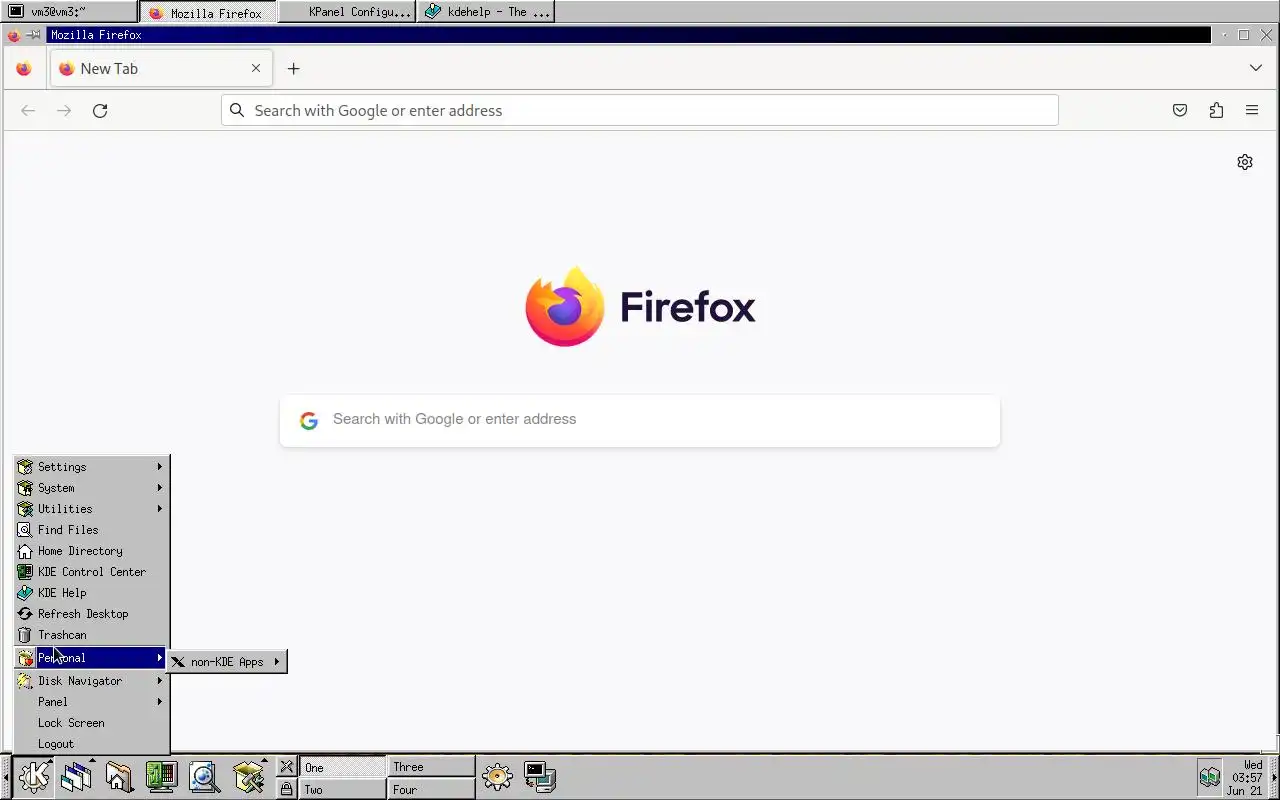Click the Find Files magnifier panel icon

click(x=204, y=777)
